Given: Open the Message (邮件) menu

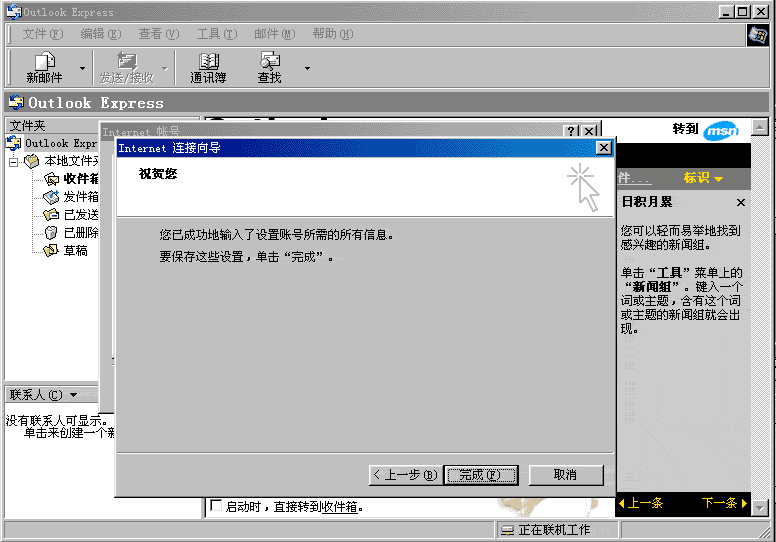Looking at the screenshot, I should 275,34.
